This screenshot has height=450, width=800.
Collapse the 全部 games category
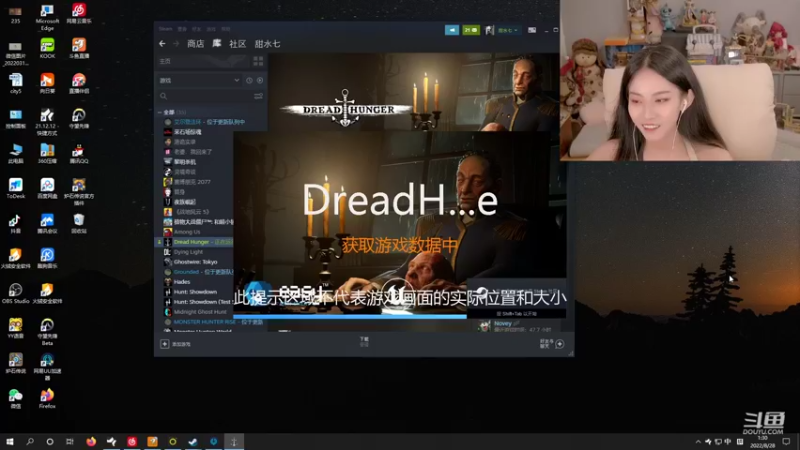click(160, 112)
